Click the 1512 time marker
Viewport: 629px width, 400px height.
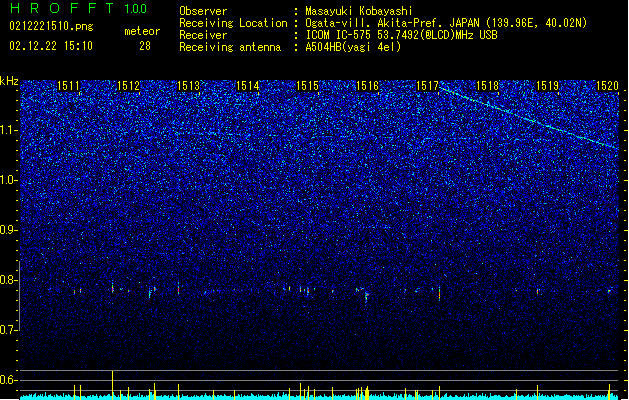coord(128,86)
